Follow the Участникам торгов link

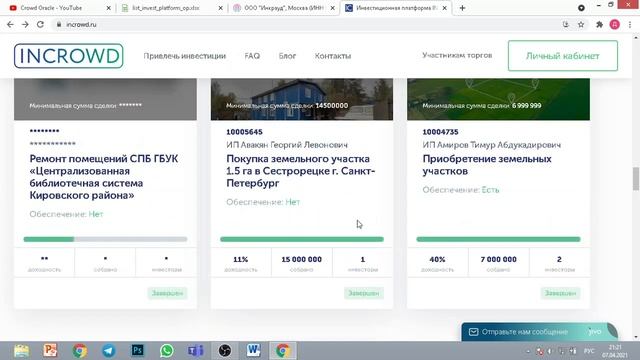pyautogui.click(x=457, y=55)
